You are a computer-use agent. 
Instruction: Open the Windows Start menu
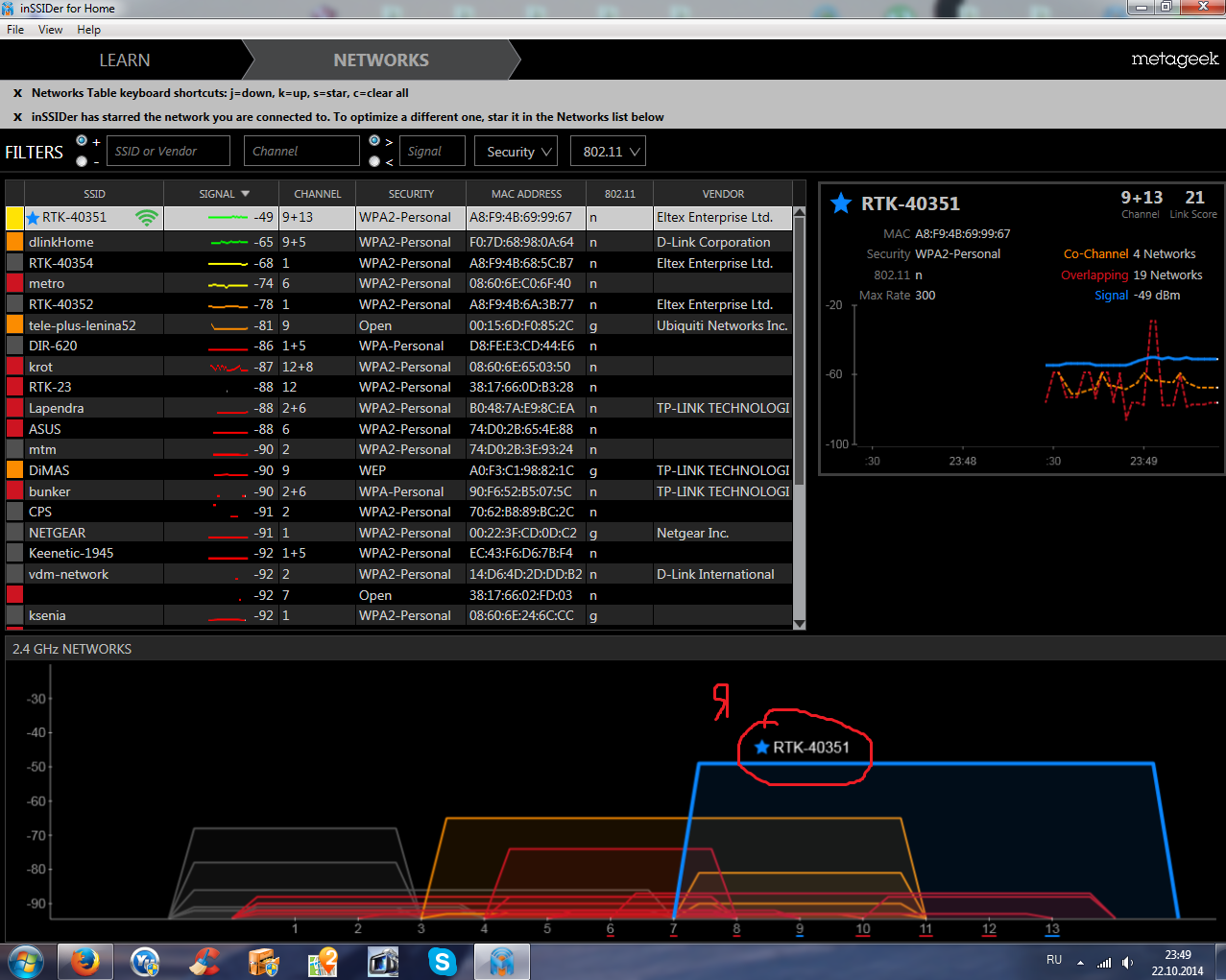26,961
